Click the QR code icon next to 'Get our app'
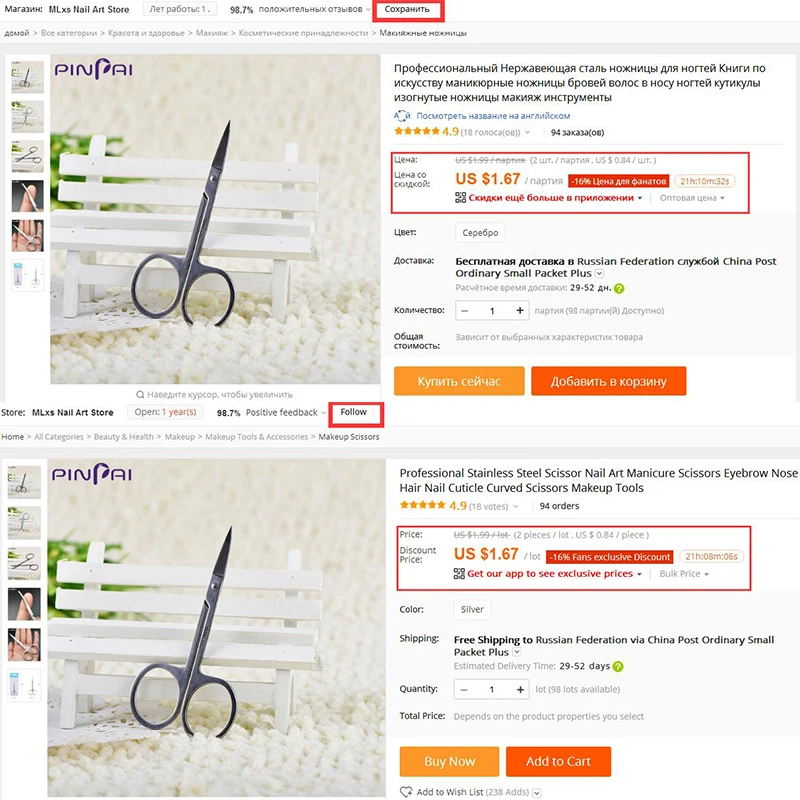800x800 pixels. point(459,573)
